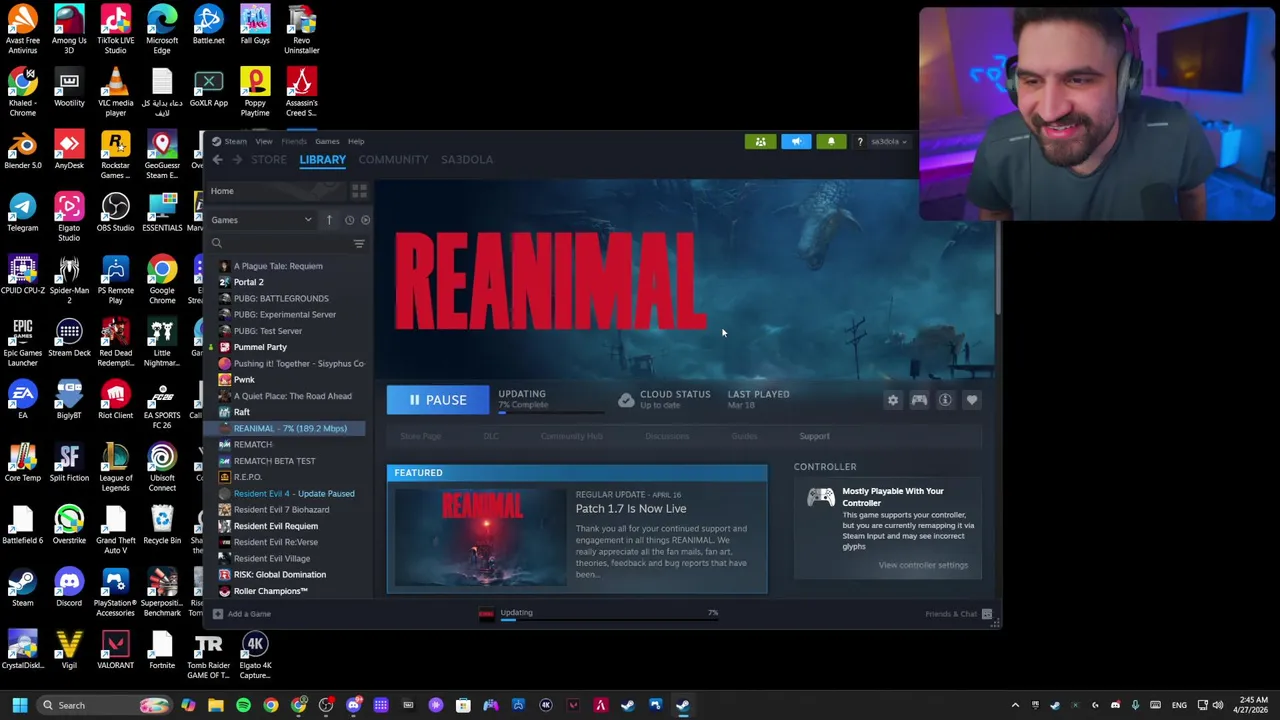Go to library Home
Viewport: 1280px width, 720px height.
[x=222, y=191]
